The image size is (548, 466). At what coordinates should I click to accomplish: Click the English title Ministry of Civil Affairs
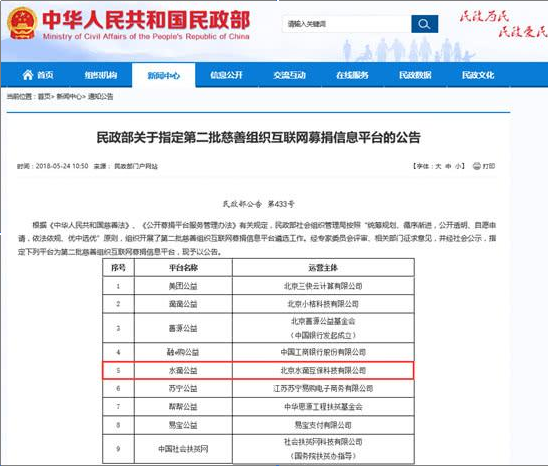pyautogui.click(x=146, y=36)
